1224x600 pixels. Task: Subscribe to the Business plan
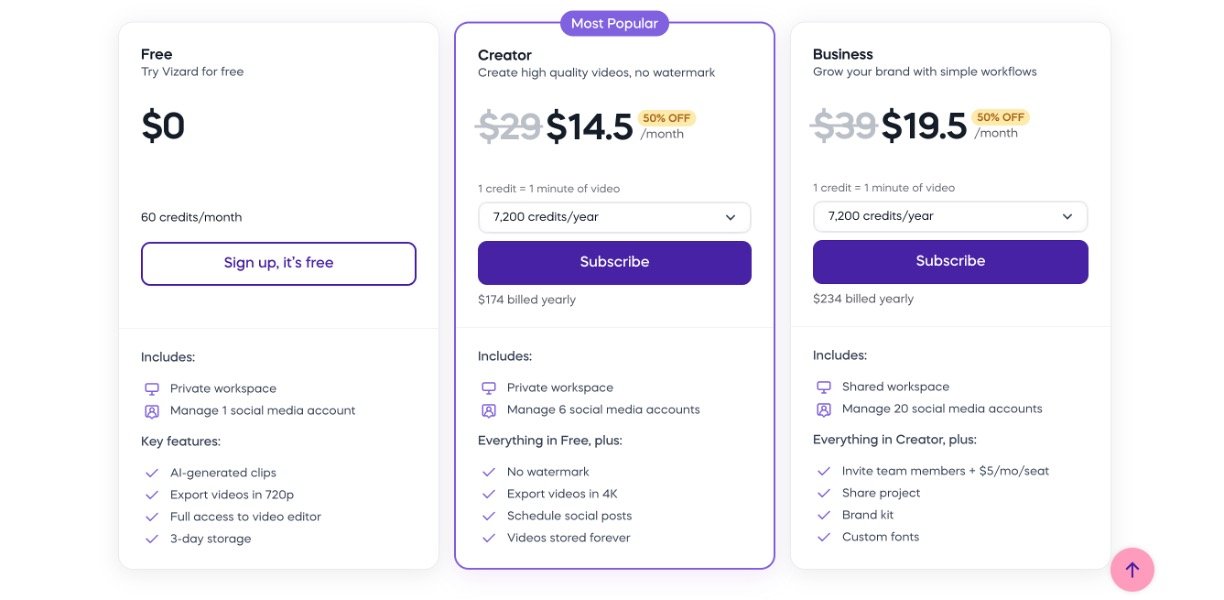click(950, 261)
